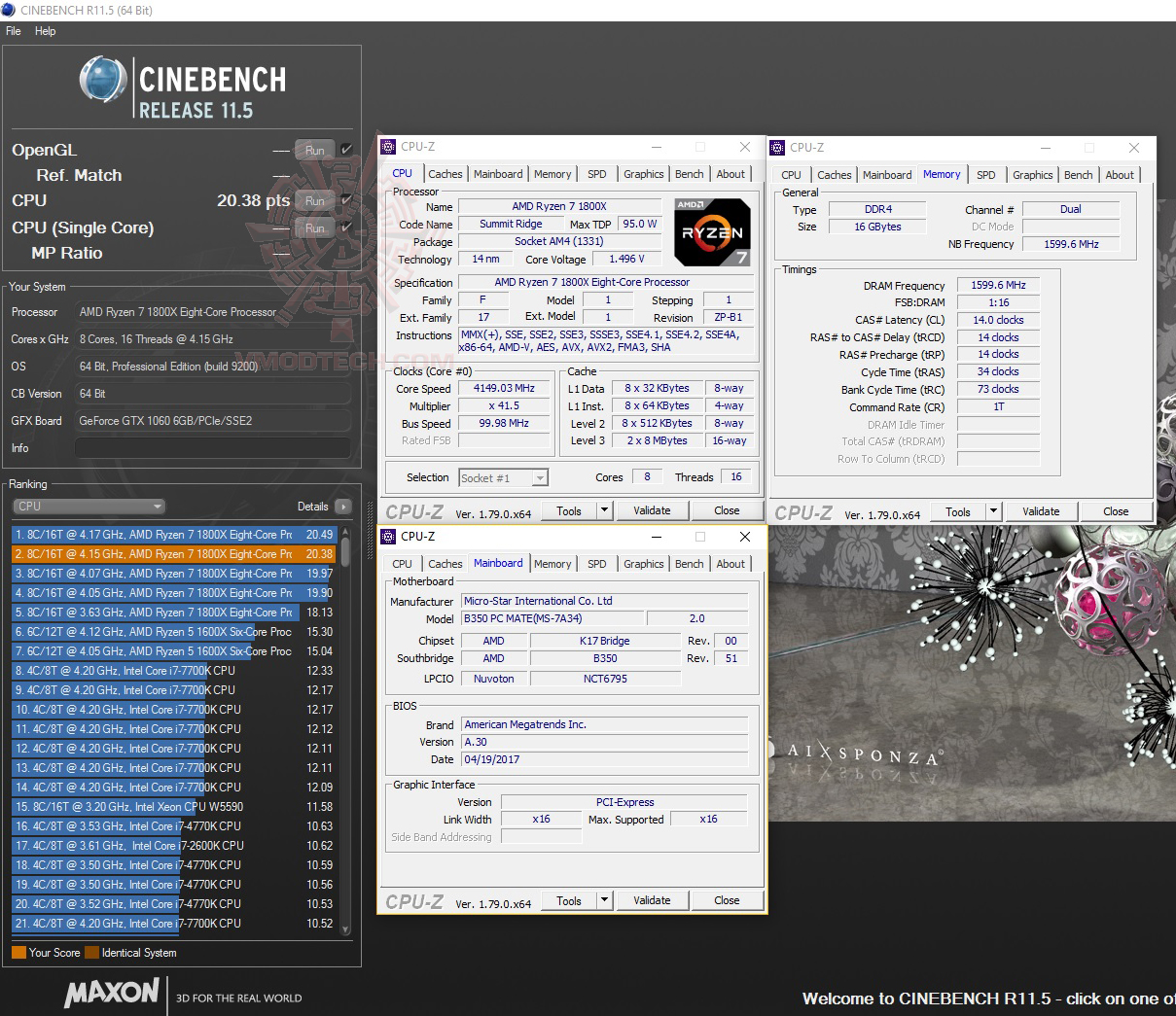The image size is (1176, 1016).
Task: Click the GFX Board field
Action: 212,421
